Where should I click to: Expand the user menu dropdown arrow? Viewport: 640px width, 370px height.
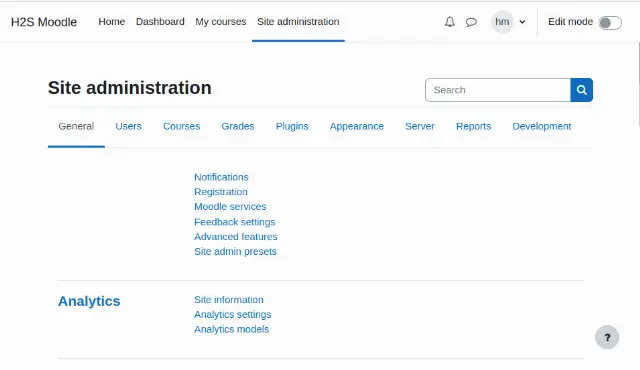click(x=522, y=22)
